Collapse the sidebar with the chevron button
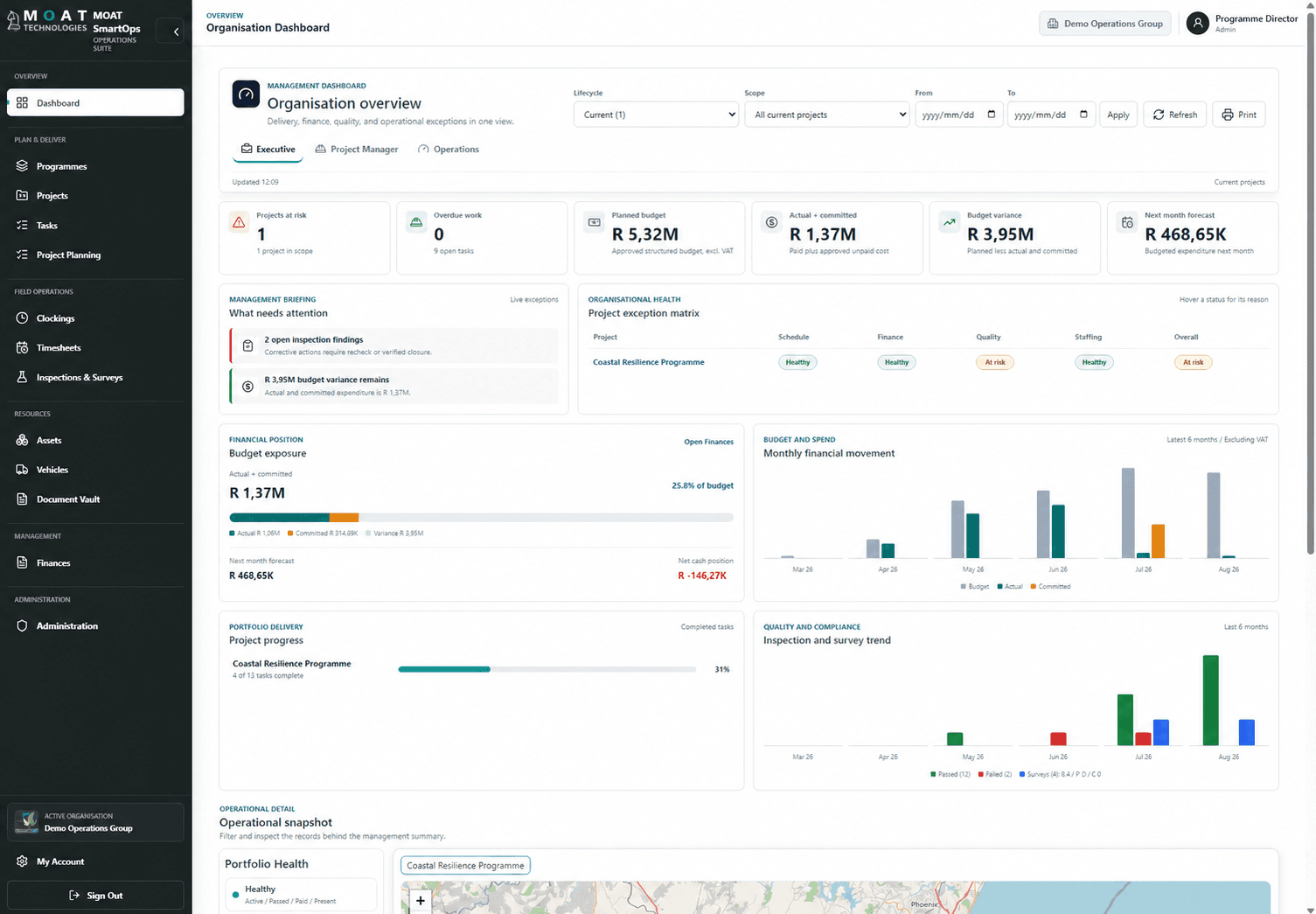This screenshot has width=1316, height=914. [x=176, y=31]
